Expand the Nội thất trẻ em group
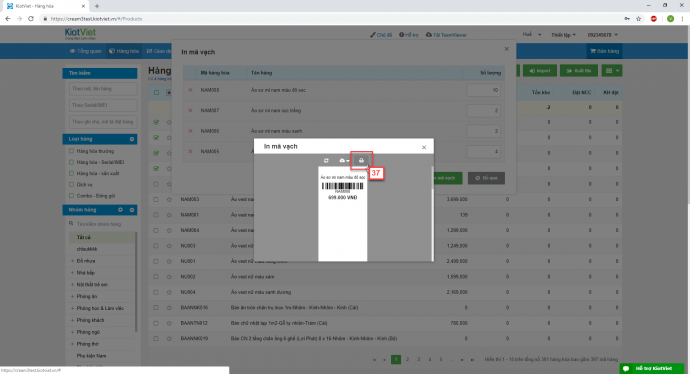Screen dimensions: 690x374 [x=72, y=285]
